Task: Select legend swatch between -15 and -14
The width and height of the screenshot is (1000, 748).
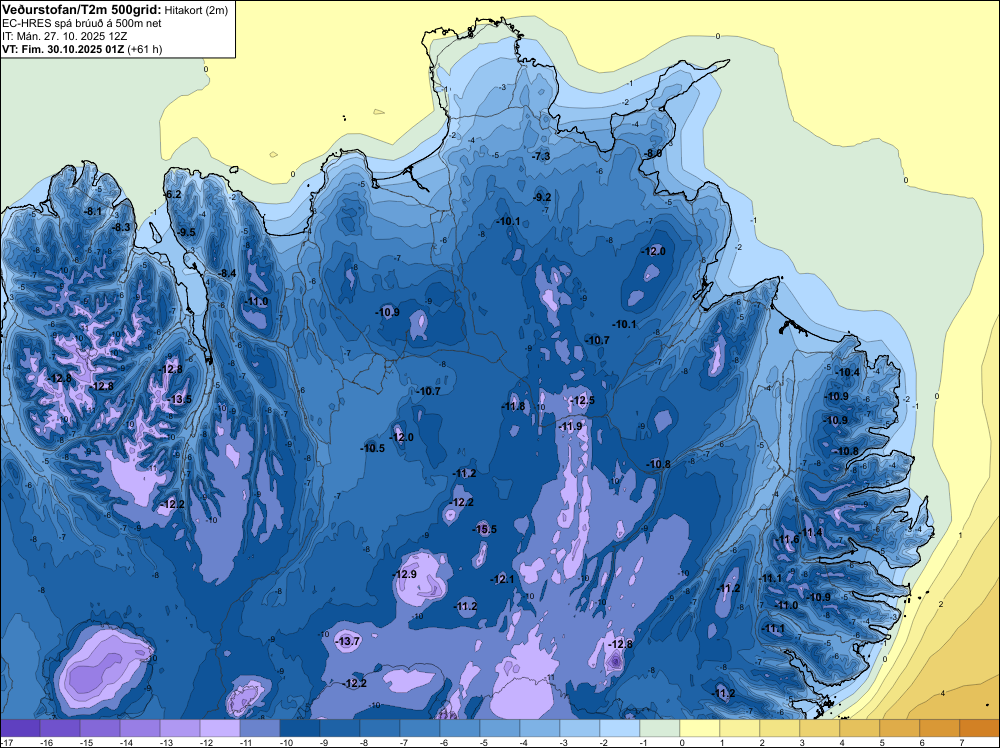Action: coord(100,728)
